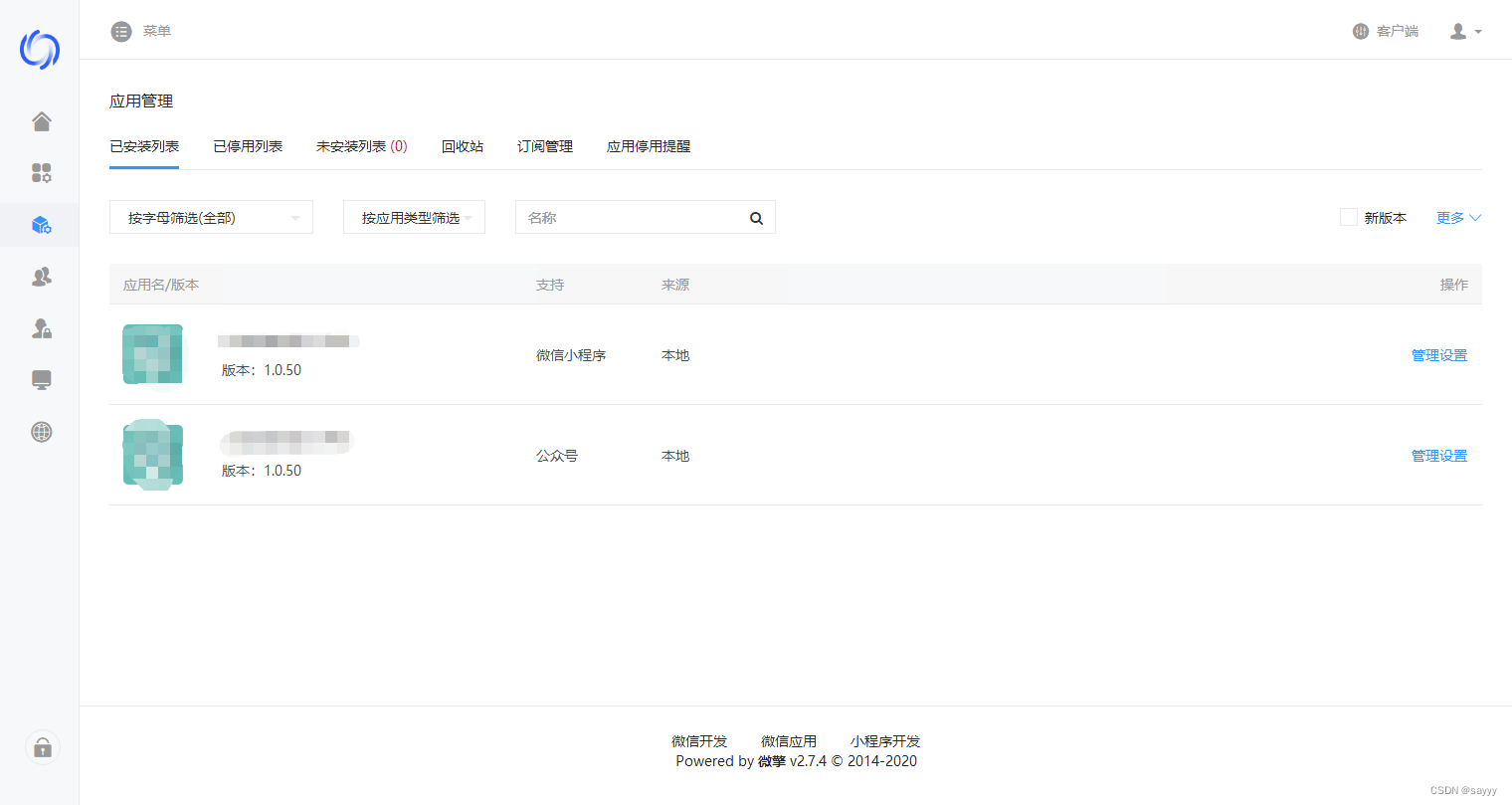
Task: Click the 公众号 app thumbnail
Action: [x=153, y=455]
